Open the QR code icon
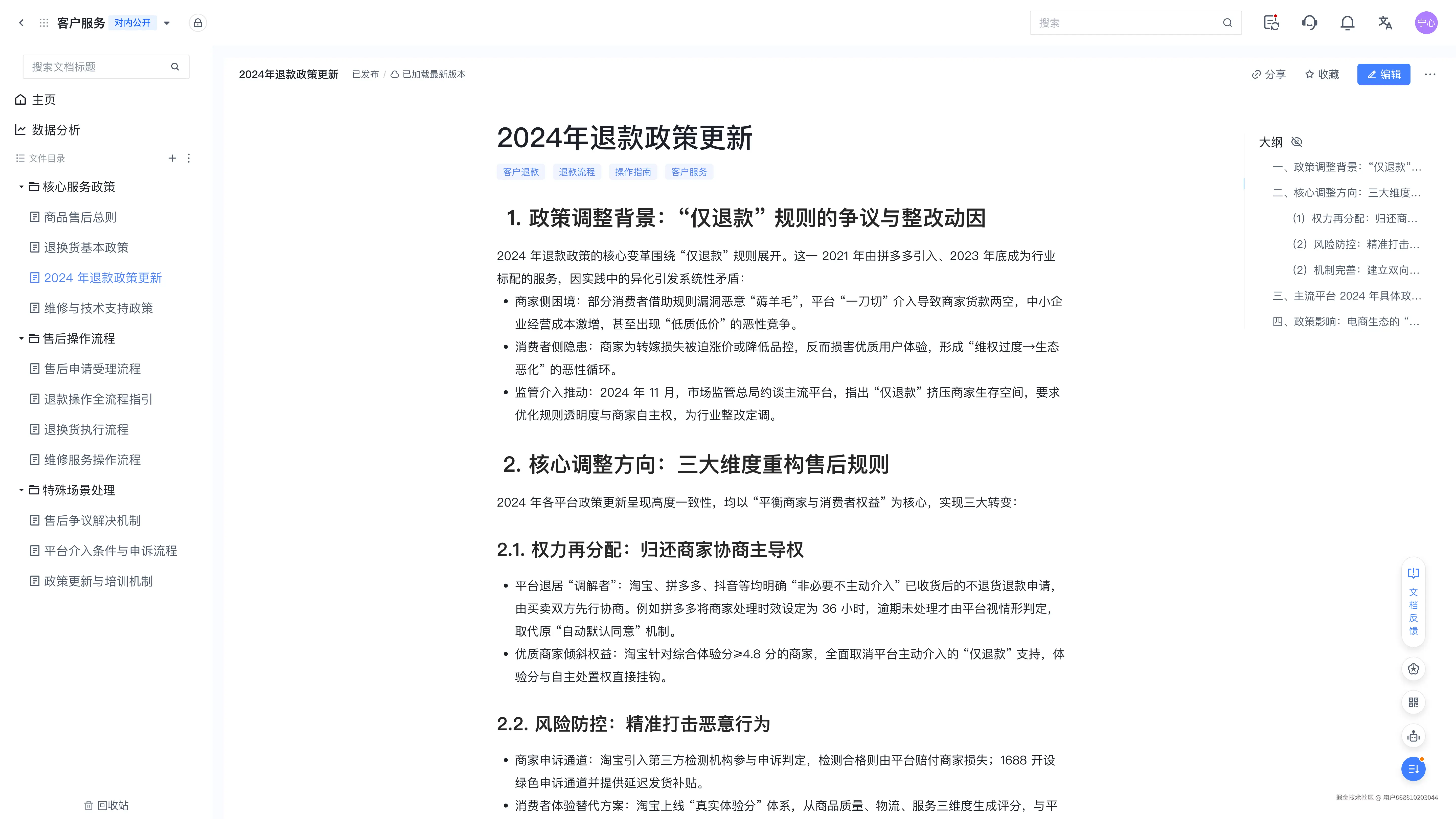The width and height of the screenshot is (1456, 819). pyautogui.click(x=1413, y=702)
